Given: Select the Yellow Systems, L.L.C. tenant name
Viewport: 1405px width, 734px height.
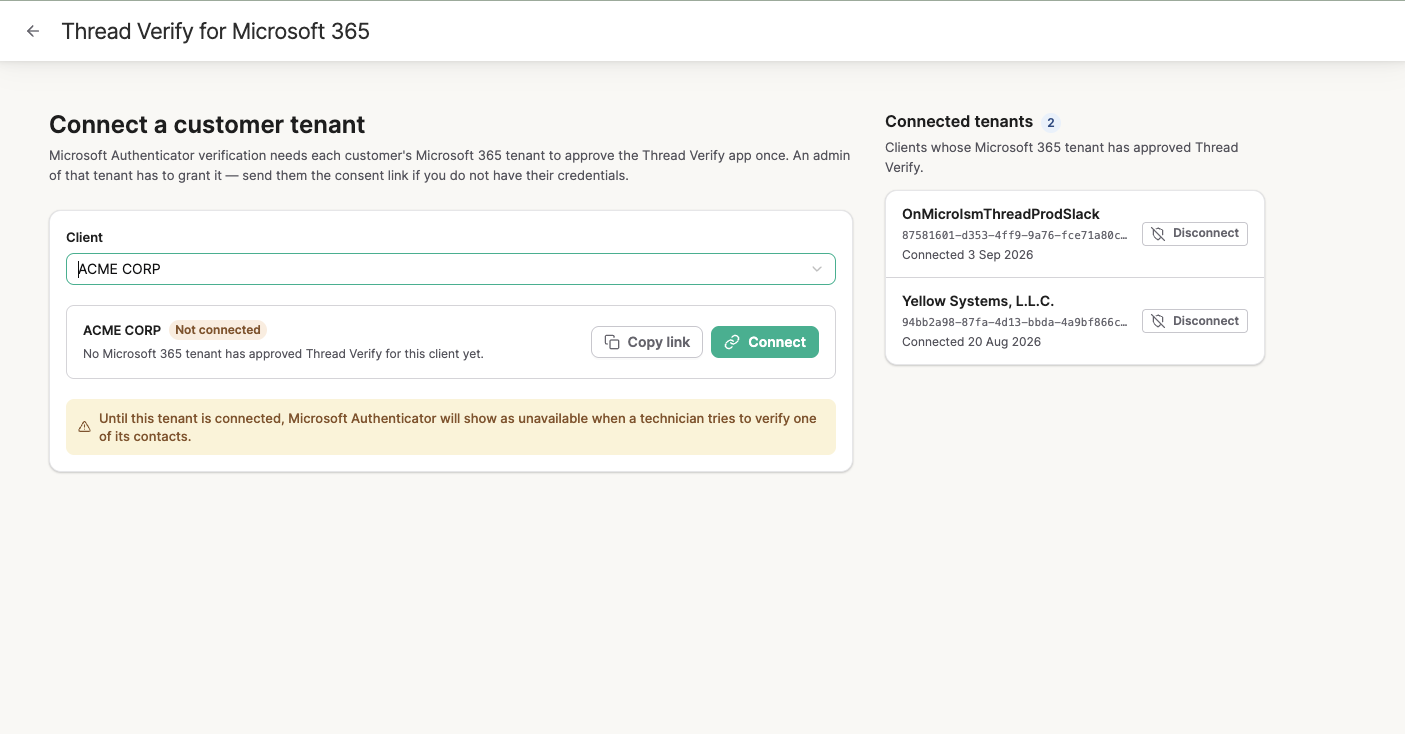Looking at the screenshot, I should pyautogui.click(x=978, y=301).
